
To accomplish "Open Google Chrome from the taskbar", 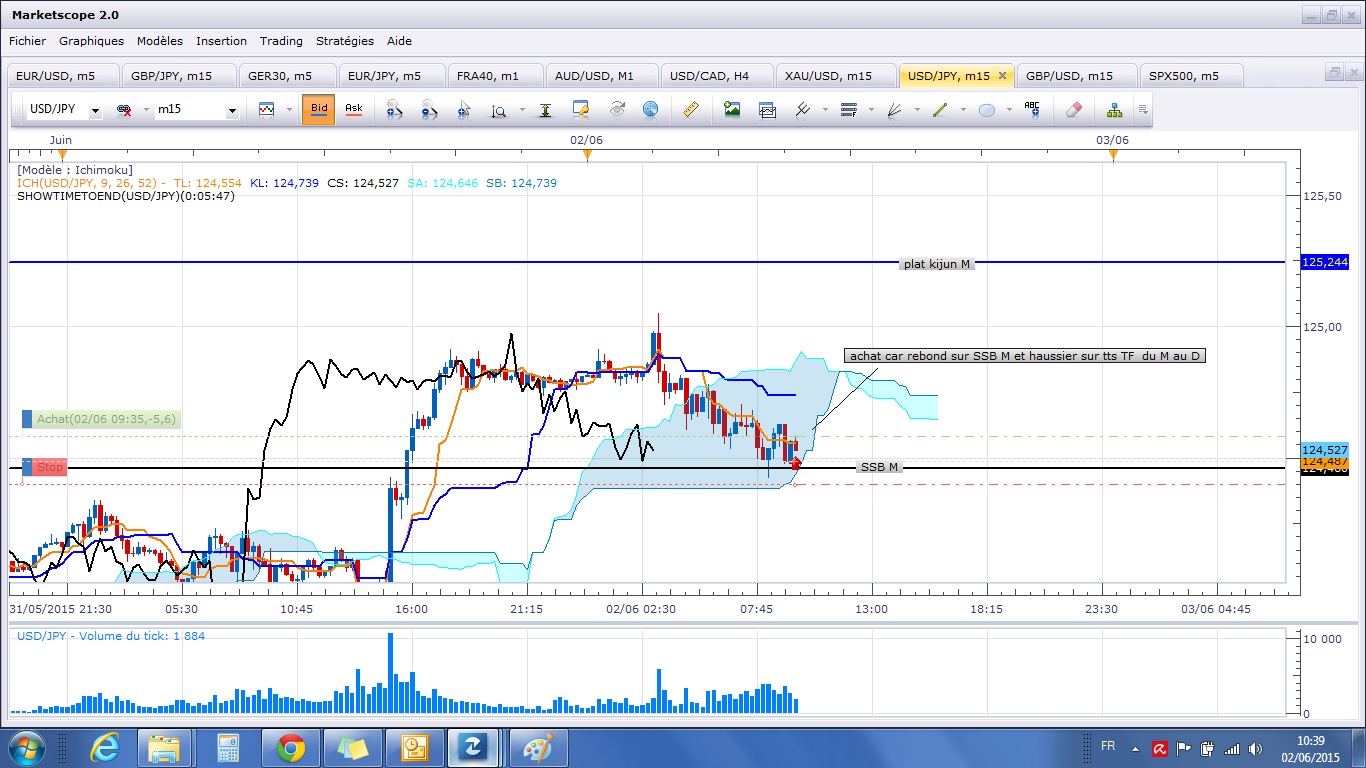I will (x=291, y=747).
